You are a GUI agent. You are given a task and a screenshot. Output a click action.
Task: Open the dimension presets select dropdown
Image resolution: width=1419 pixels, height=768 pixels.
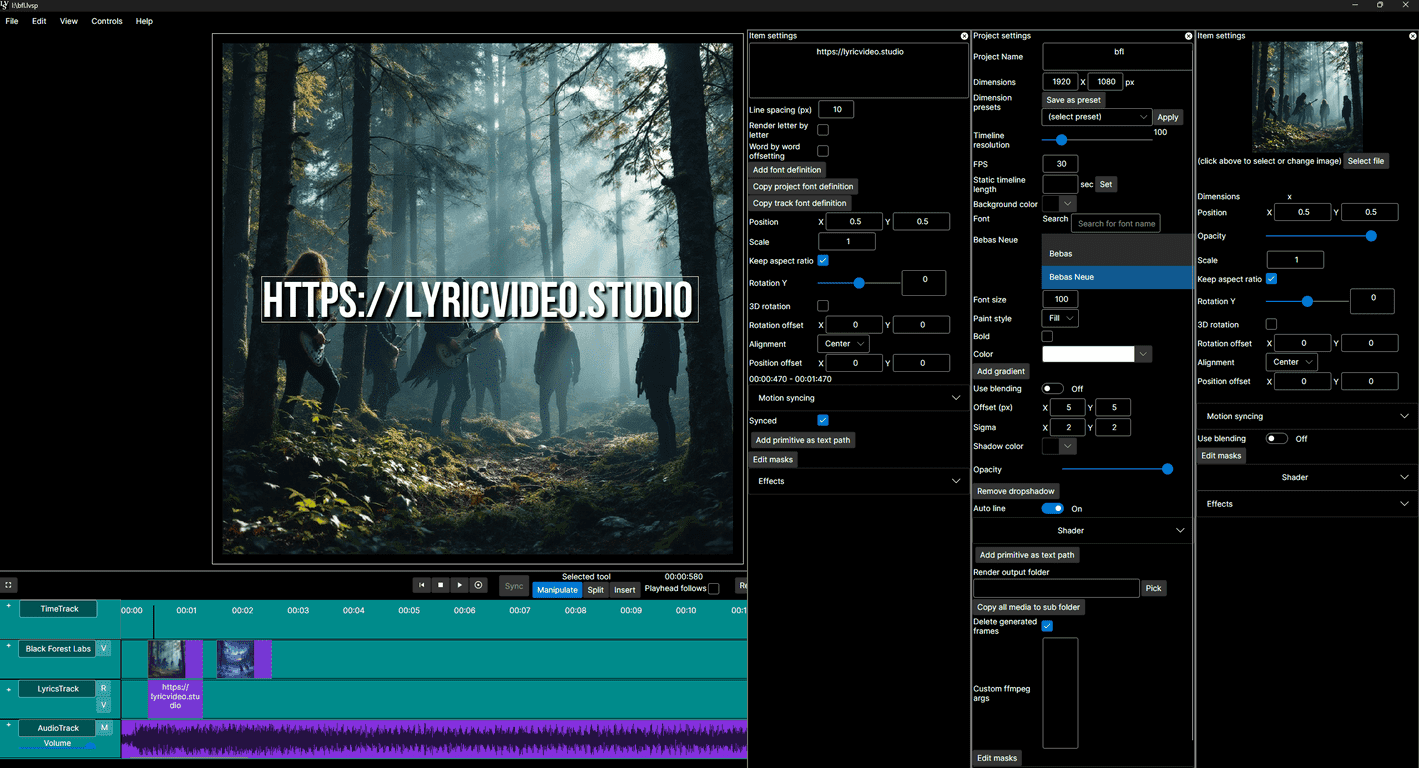[1096, 117]
